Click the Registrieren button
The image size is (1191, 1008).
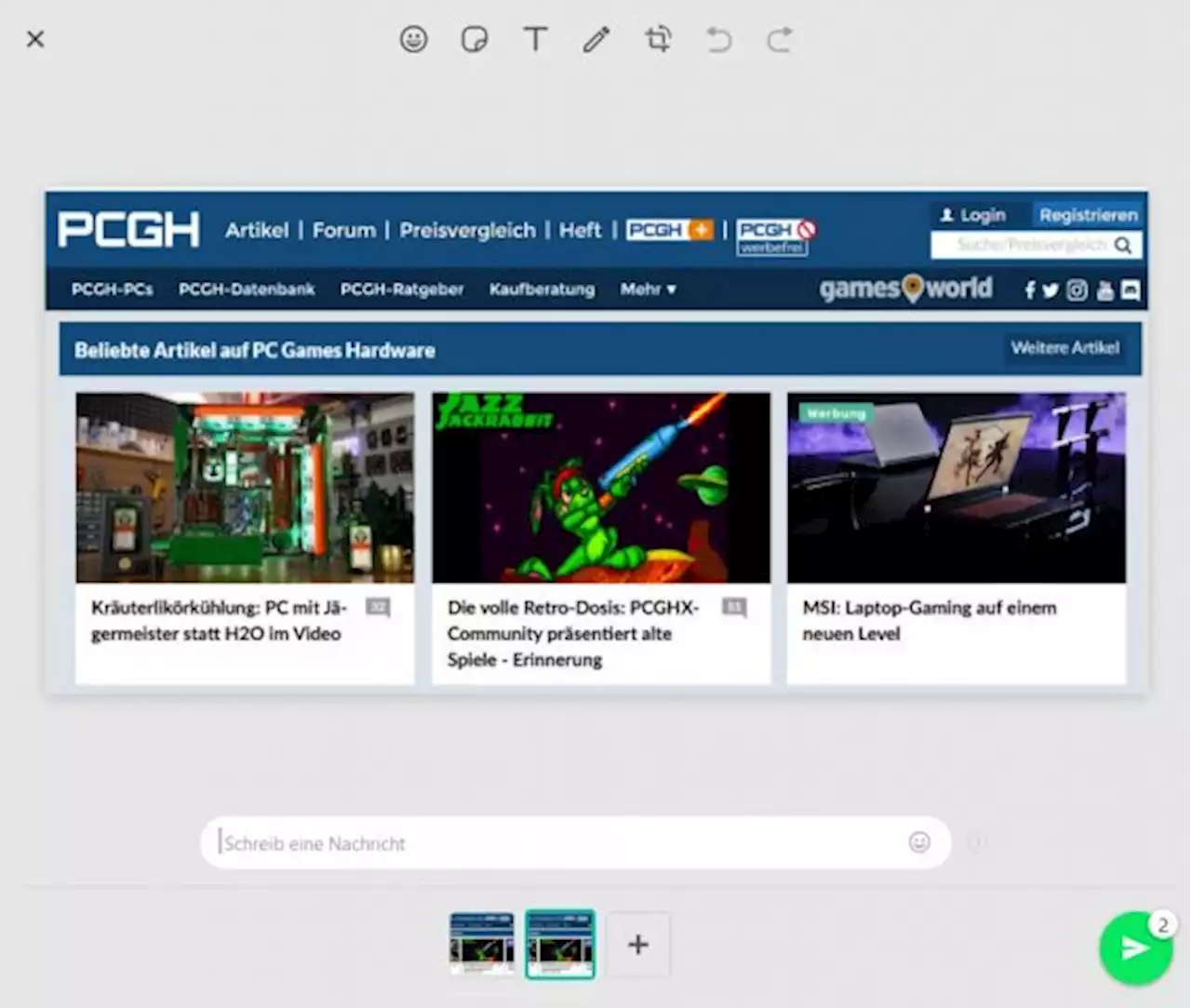pos(1088,215)
